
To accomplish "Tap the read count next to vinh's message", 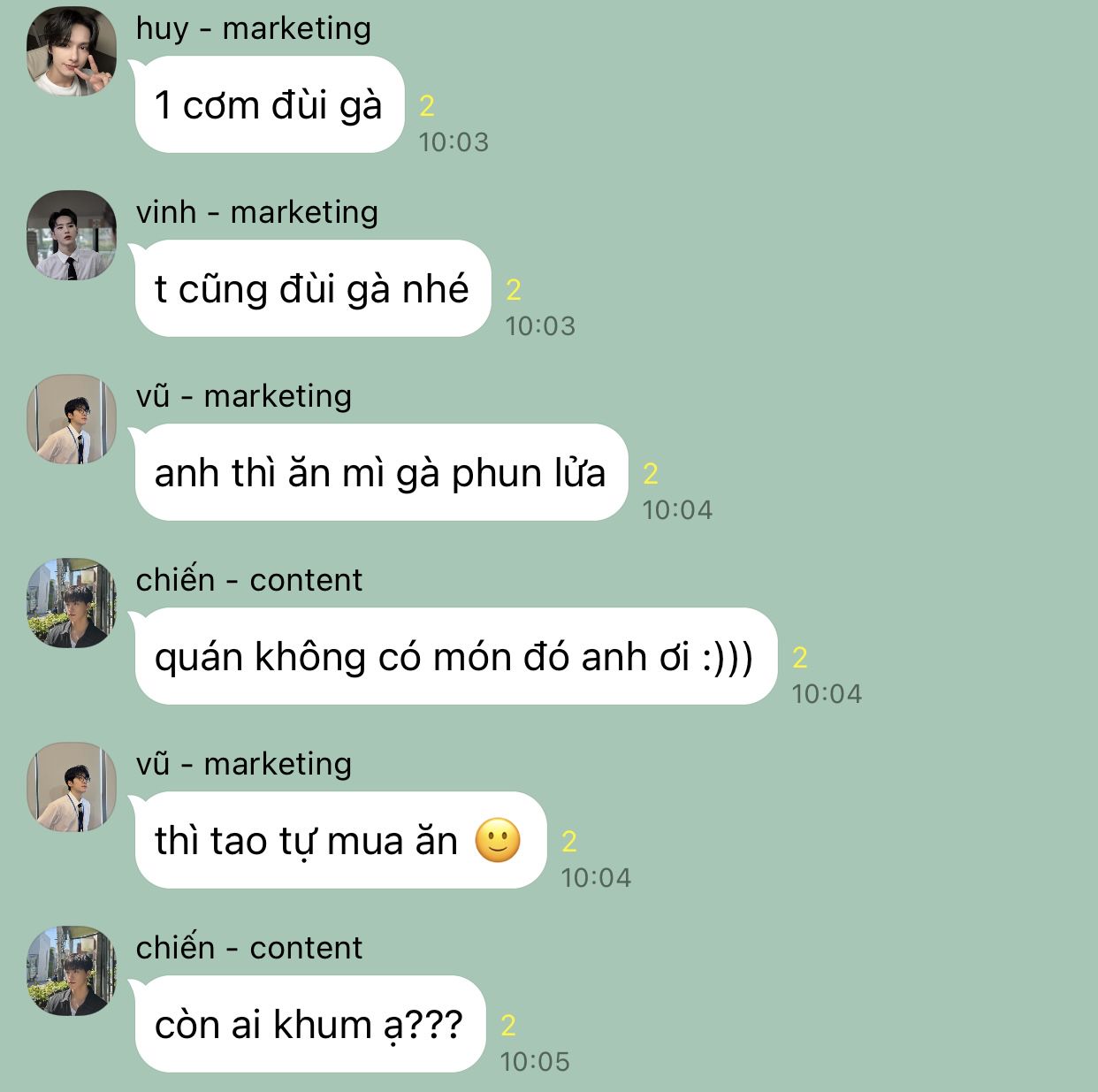I will tap(514, 290).
